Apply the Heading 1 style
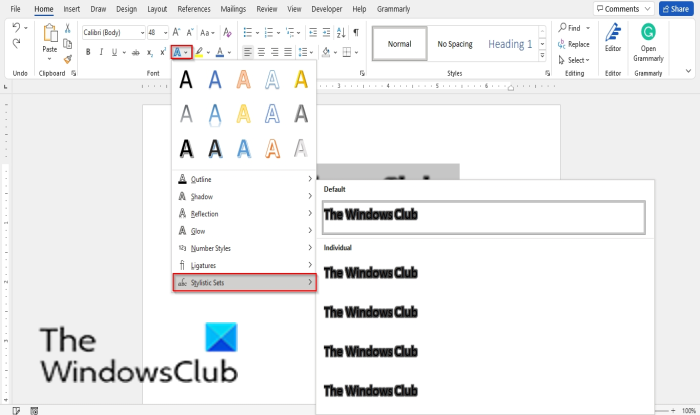The height and width of the screenshot is (415, 700). (x=510, y=44)
